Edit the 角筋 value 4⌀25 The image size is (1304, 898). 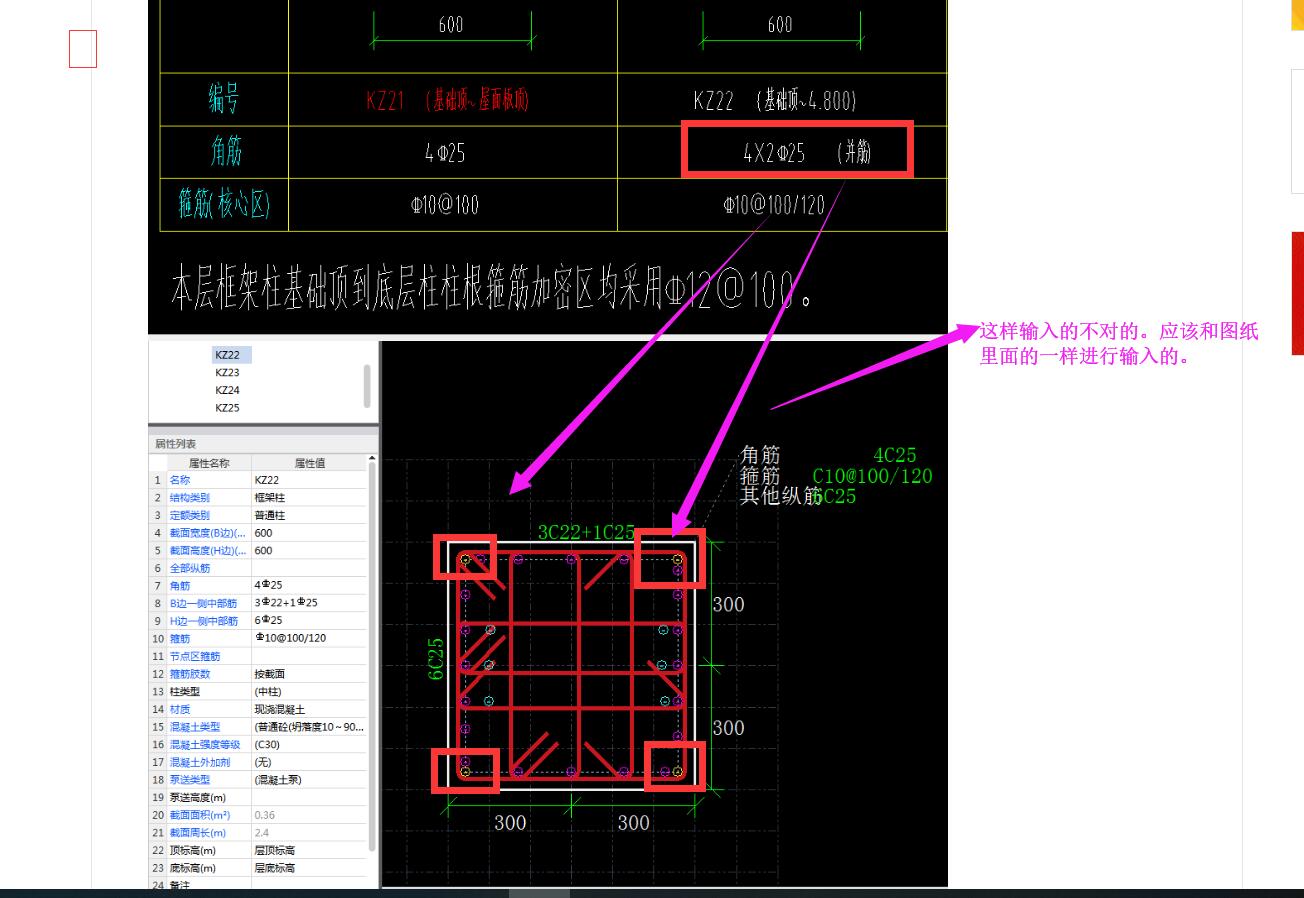coord(310,586)
